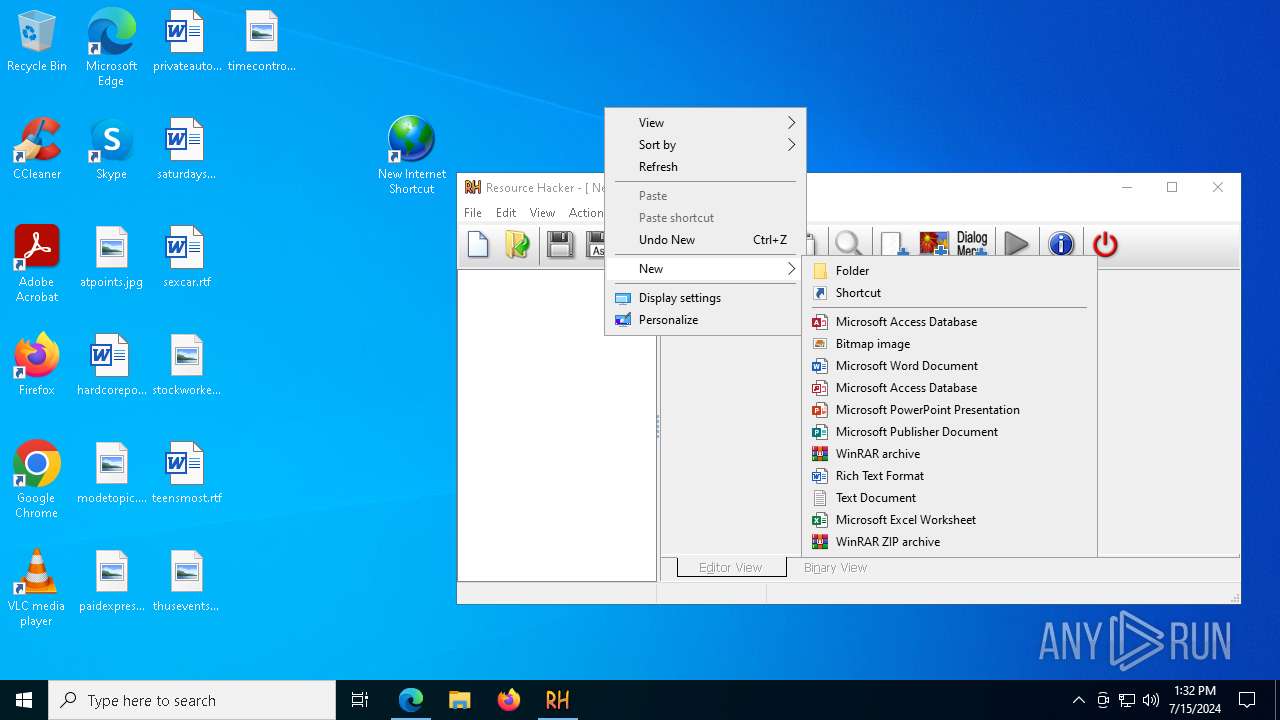
Task: Select the Google Chrome desktop icon
Action: (37, 480)
